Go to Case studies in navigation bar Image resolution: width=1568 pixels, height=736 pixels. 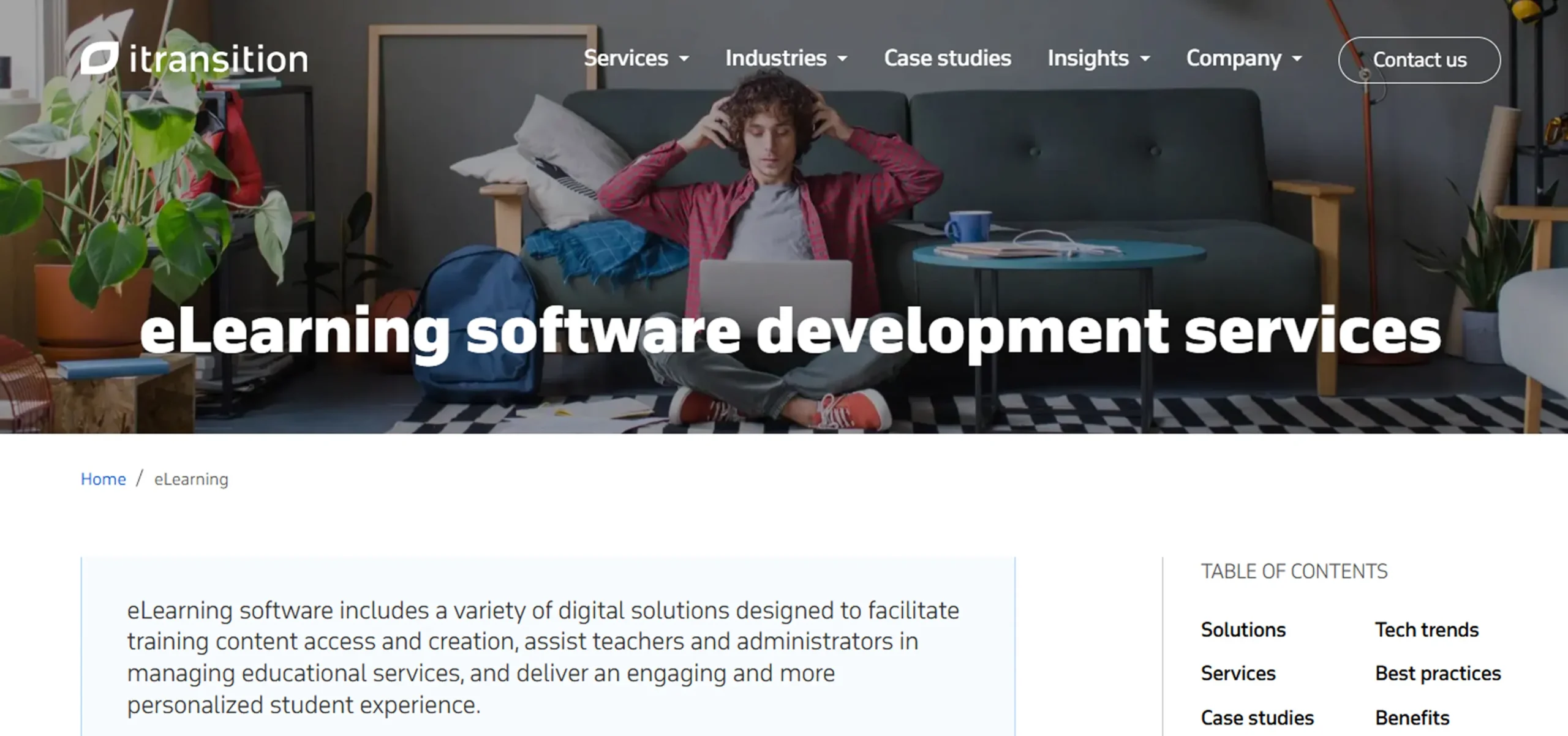[948, 58]
